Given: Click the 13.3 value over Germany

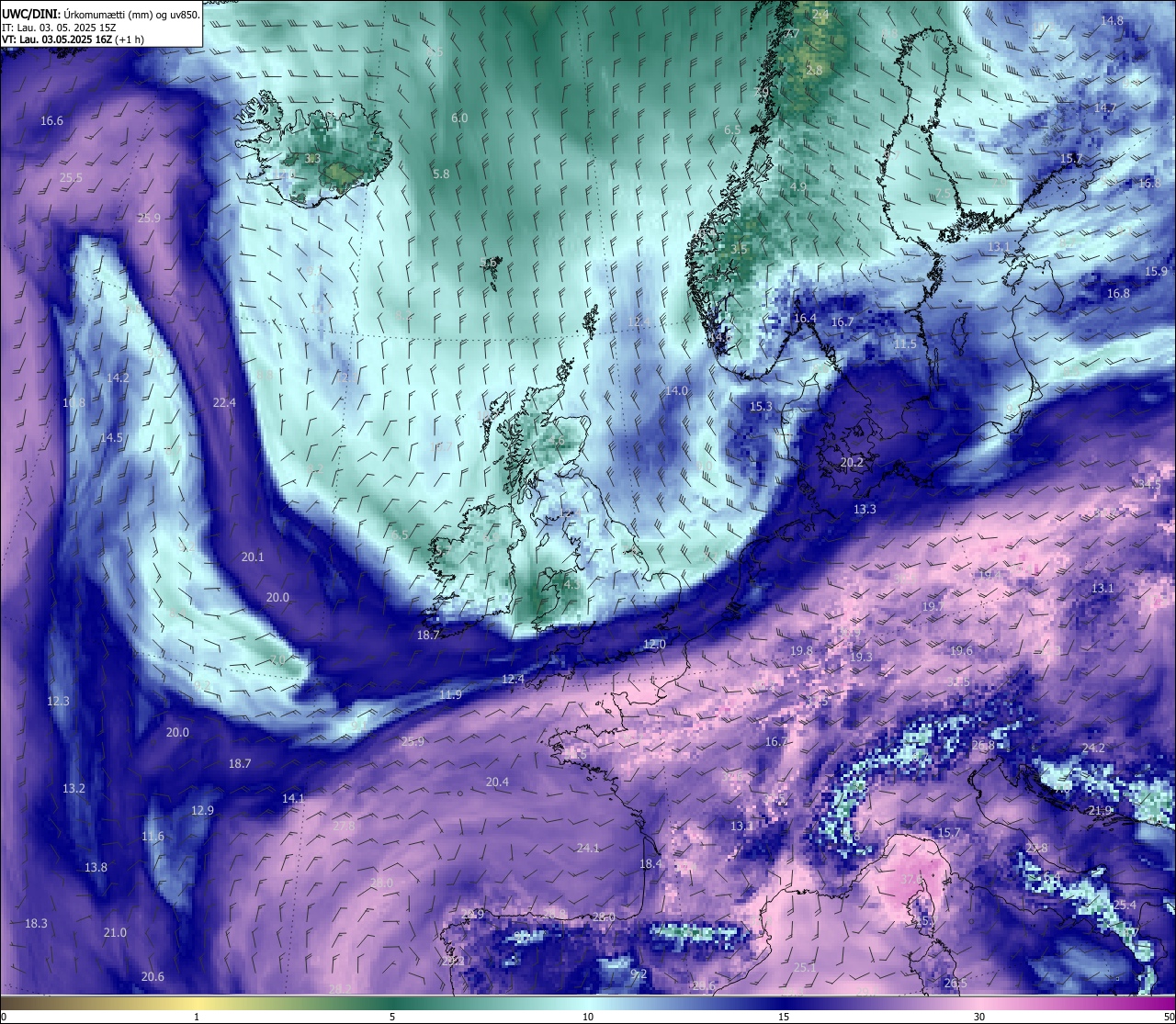Looking at the screenshot, I should click(865, 510).
